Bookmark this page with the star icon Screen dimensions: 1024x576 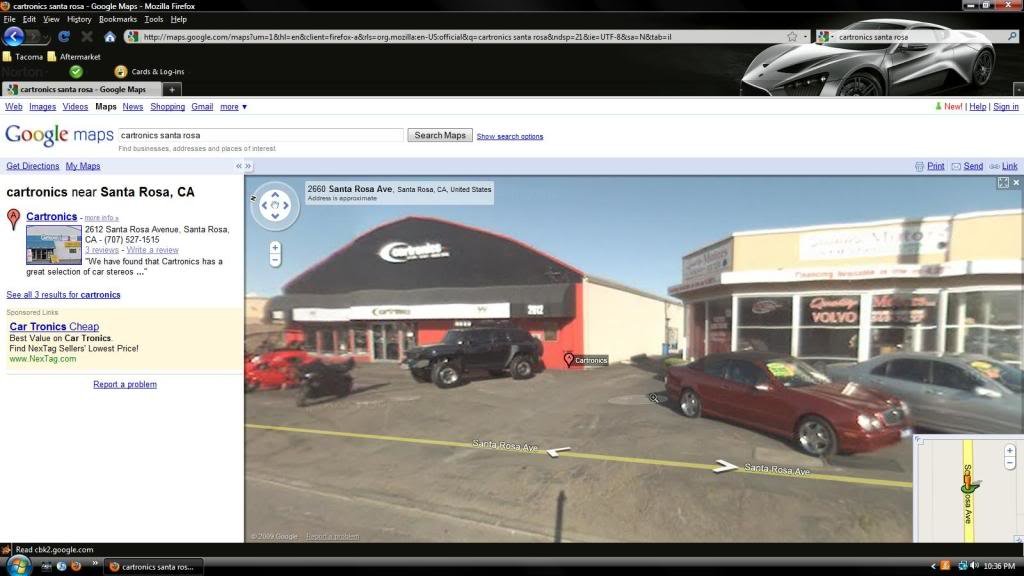(x=792, y=37)
